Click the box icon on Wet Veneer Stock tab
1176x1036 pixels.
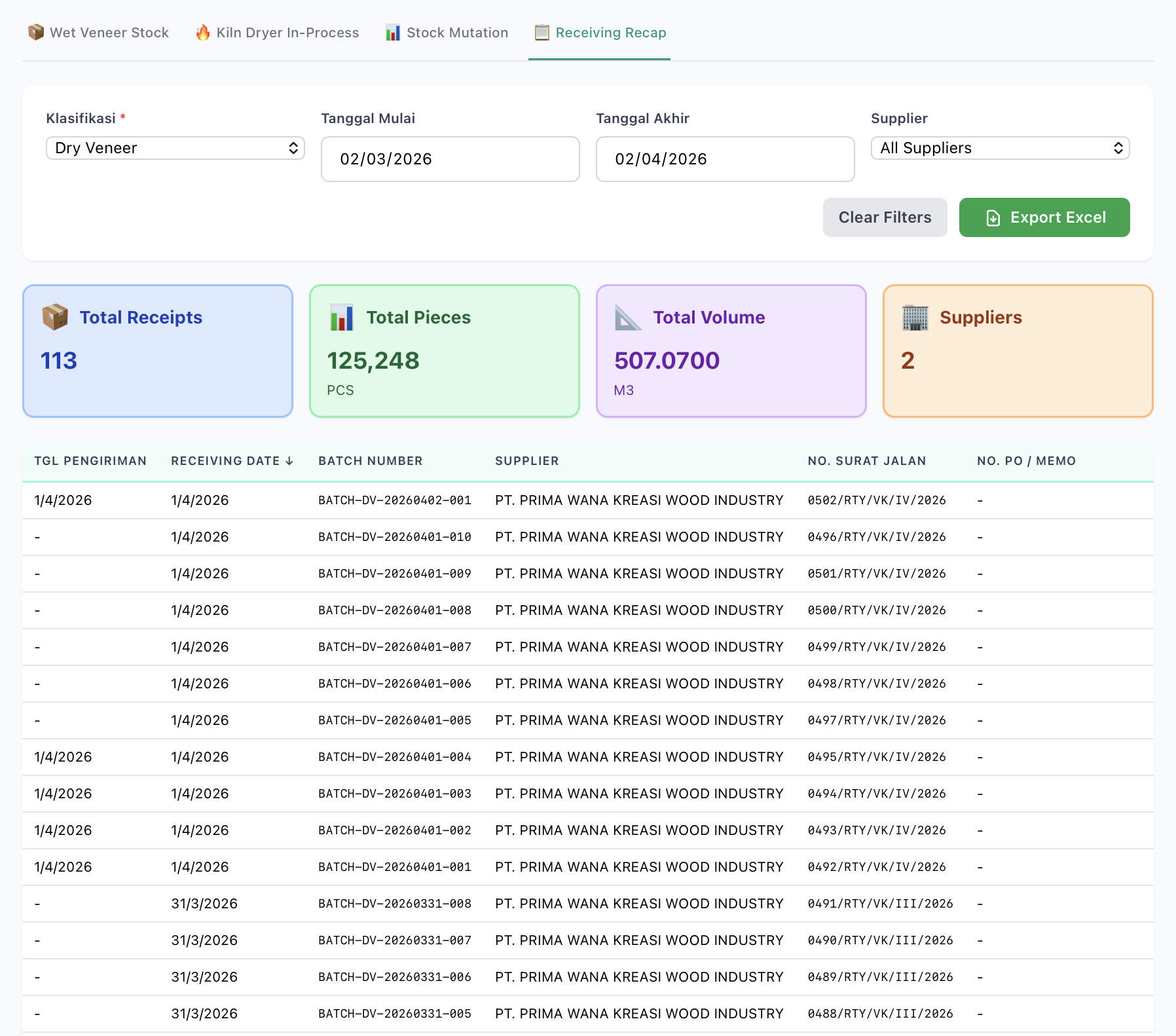pyautogui.click(x=36, y=32)
